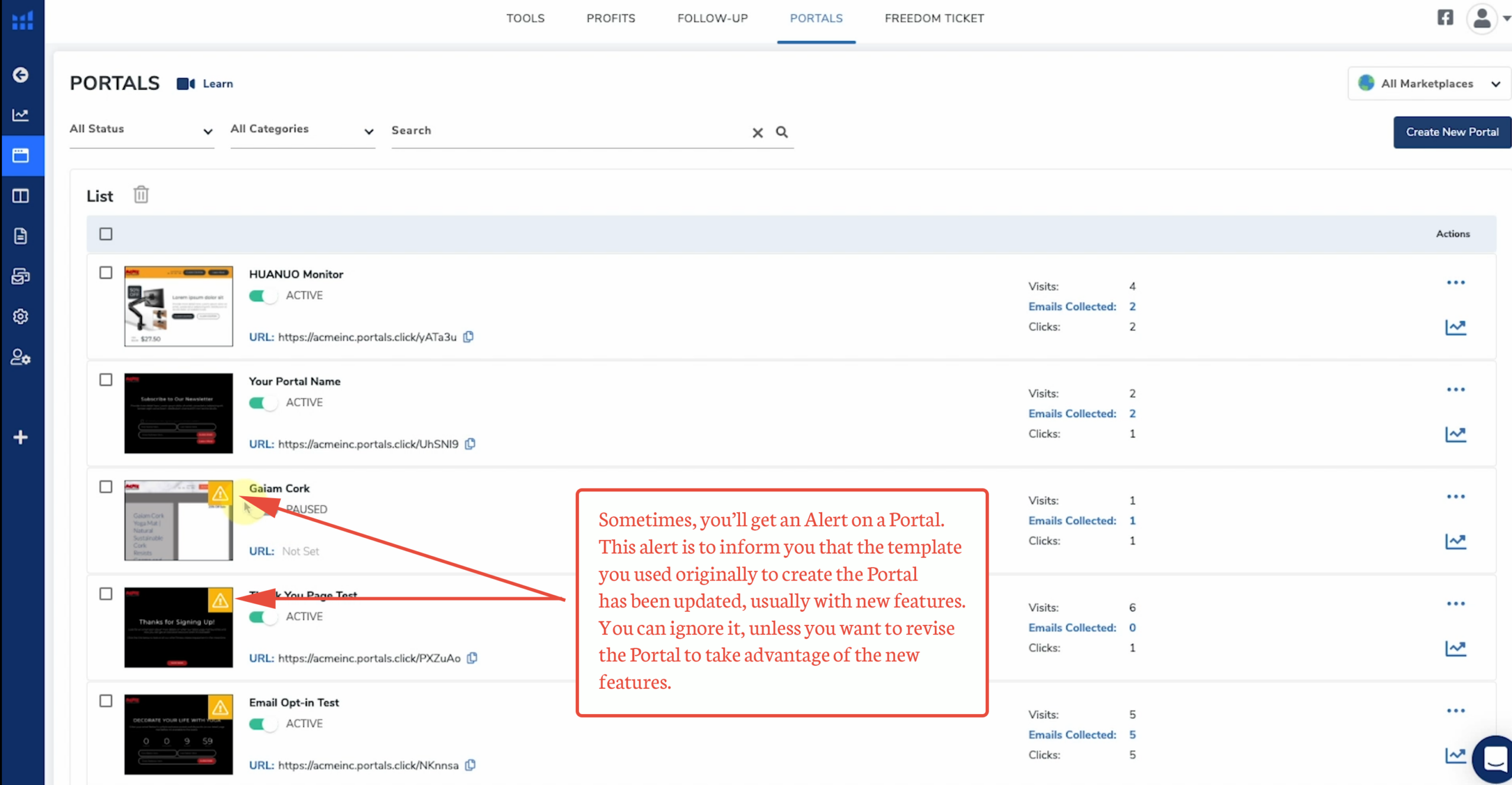Open analytics chart for Your Portal Name
This screenshot has width=1512, height=785.
pyautogui.click(x=1455, y=434)
